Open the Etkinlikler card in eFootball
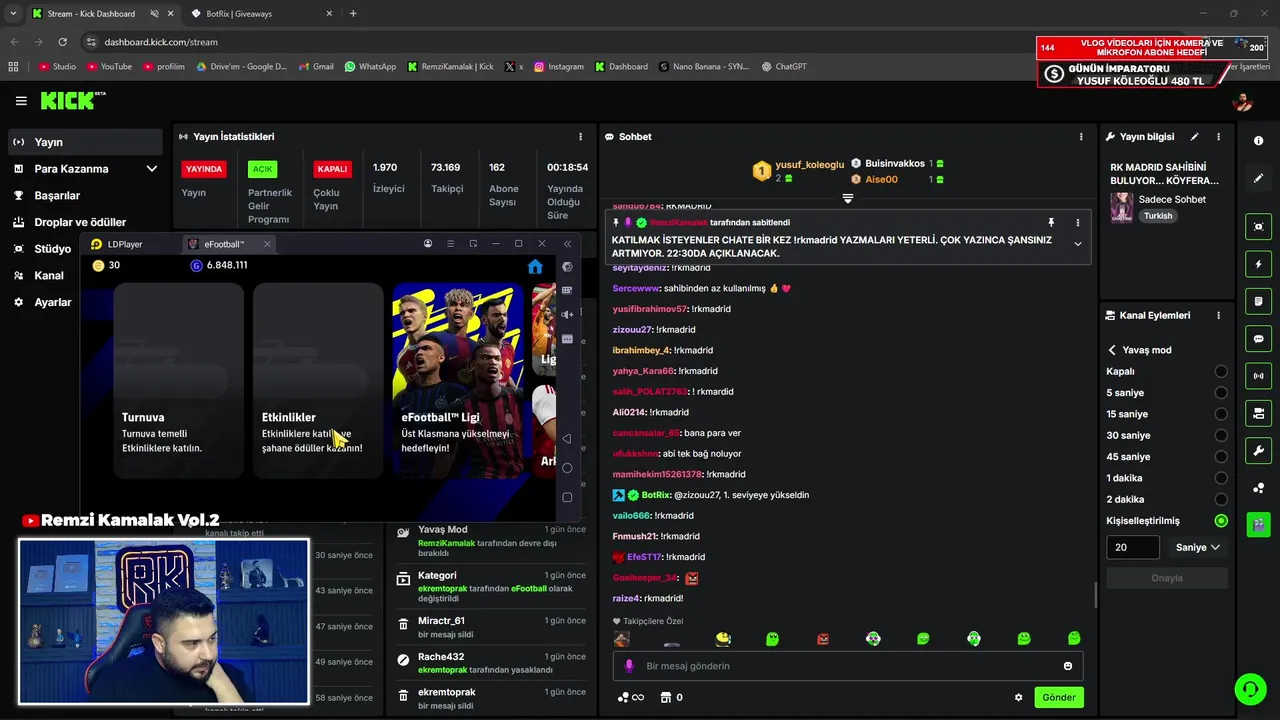This screenshot has width=1280, height=720. pyautogui.click(x=318, y=380)
